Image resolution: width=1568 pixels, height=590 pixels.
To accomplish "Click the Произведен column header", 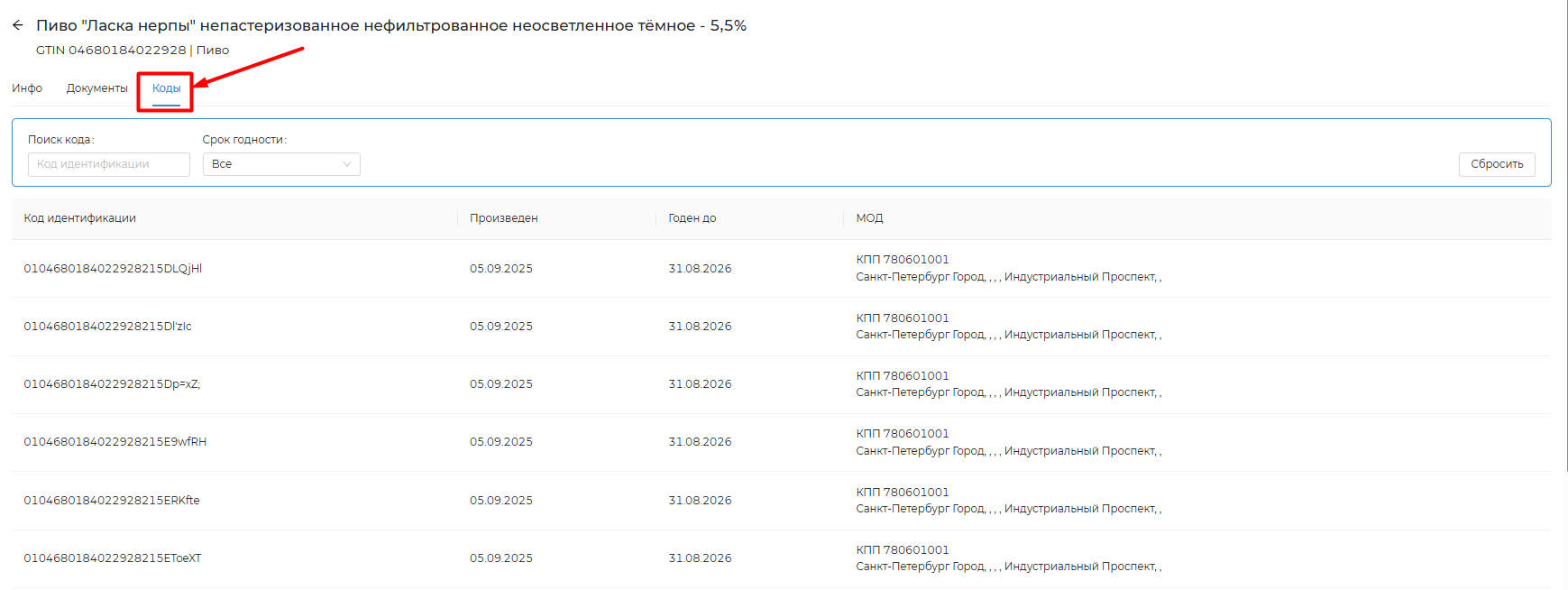I will (x=503, y=218).
